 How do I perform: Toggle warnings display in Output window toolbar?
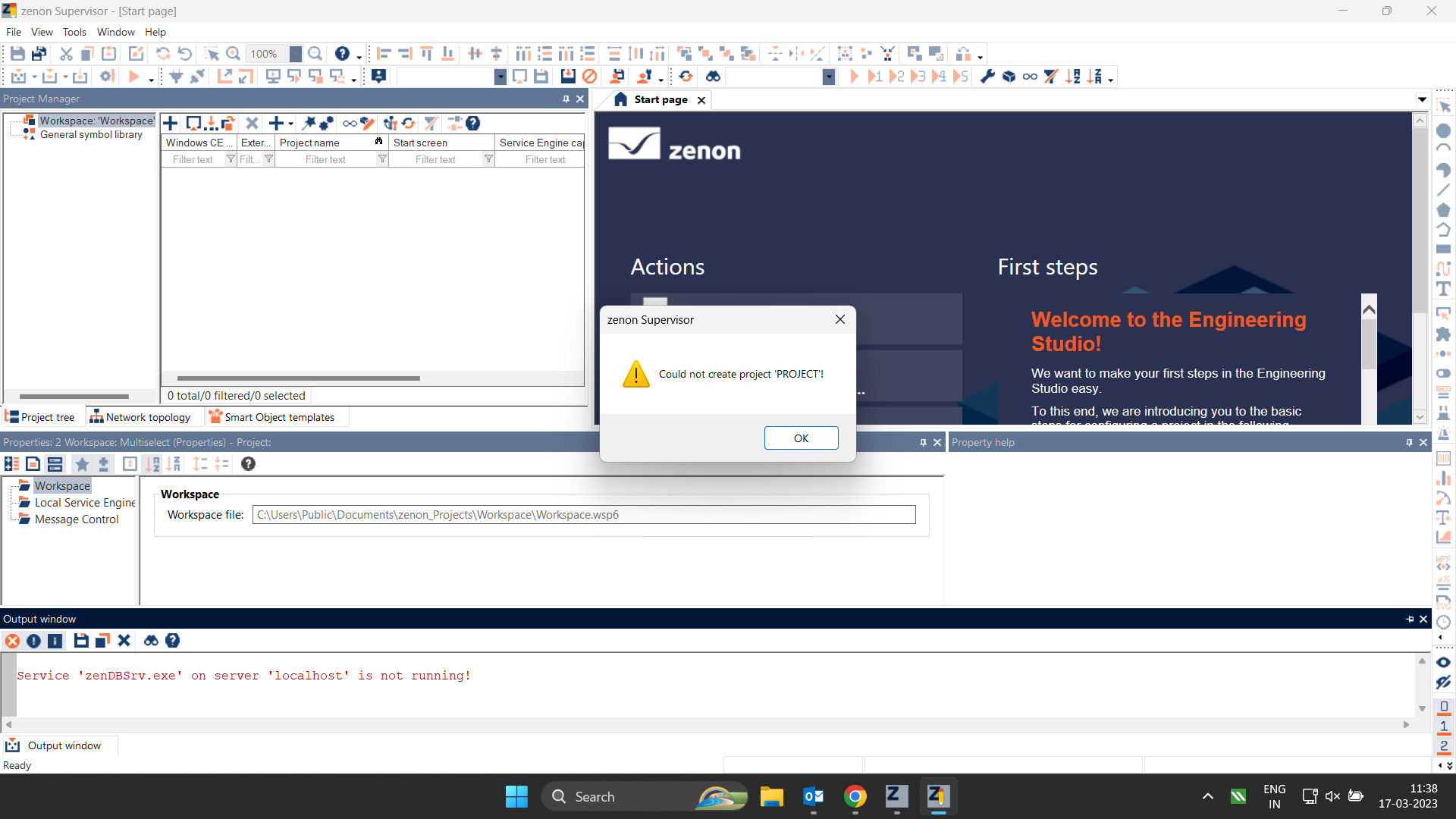coord(34,641)
